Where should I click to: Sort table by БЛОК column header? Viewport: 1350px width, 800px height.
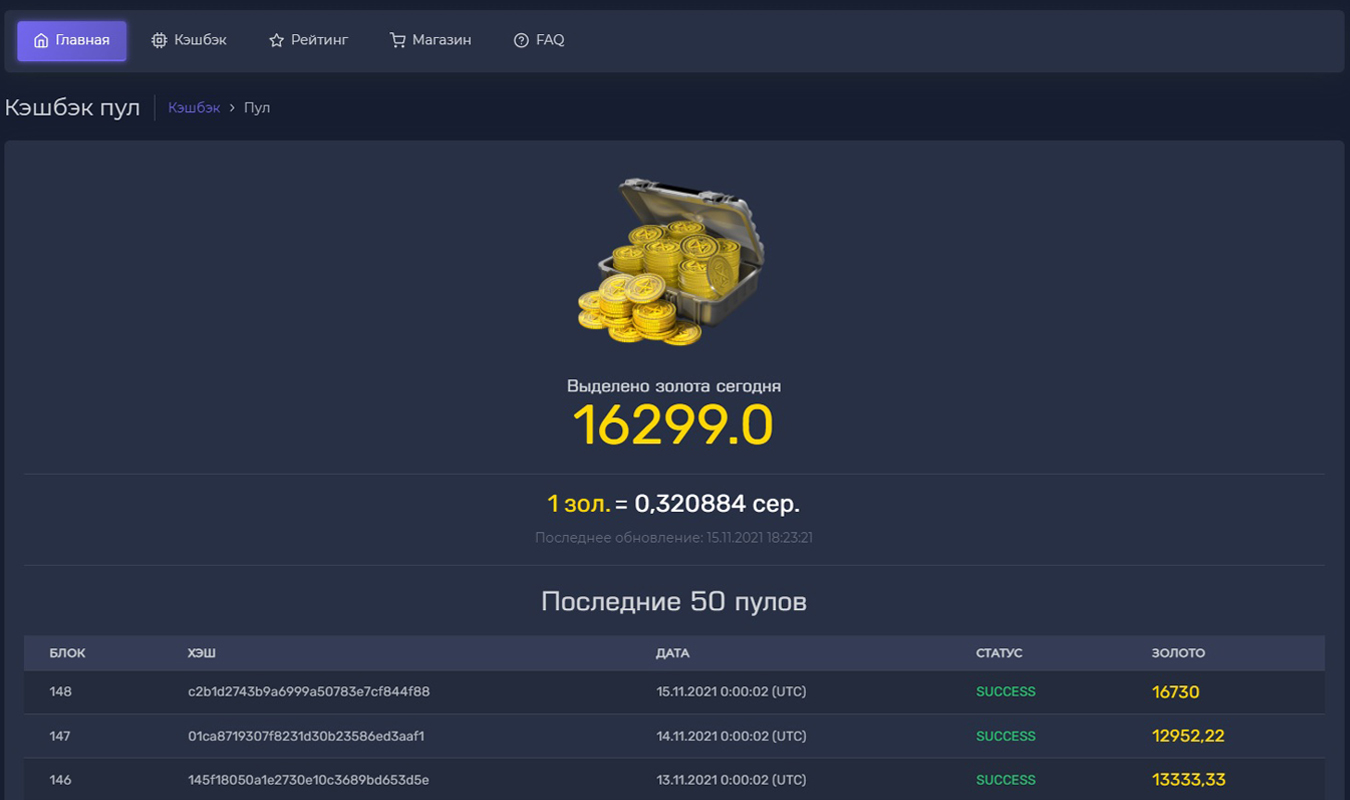click(x=67, y=653)
